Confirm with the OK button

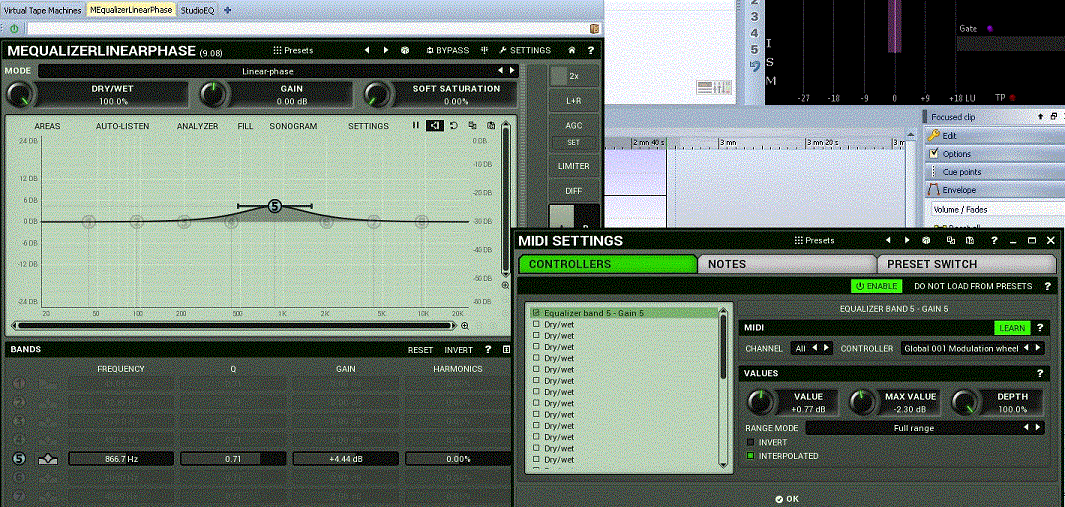click(788, 500)
